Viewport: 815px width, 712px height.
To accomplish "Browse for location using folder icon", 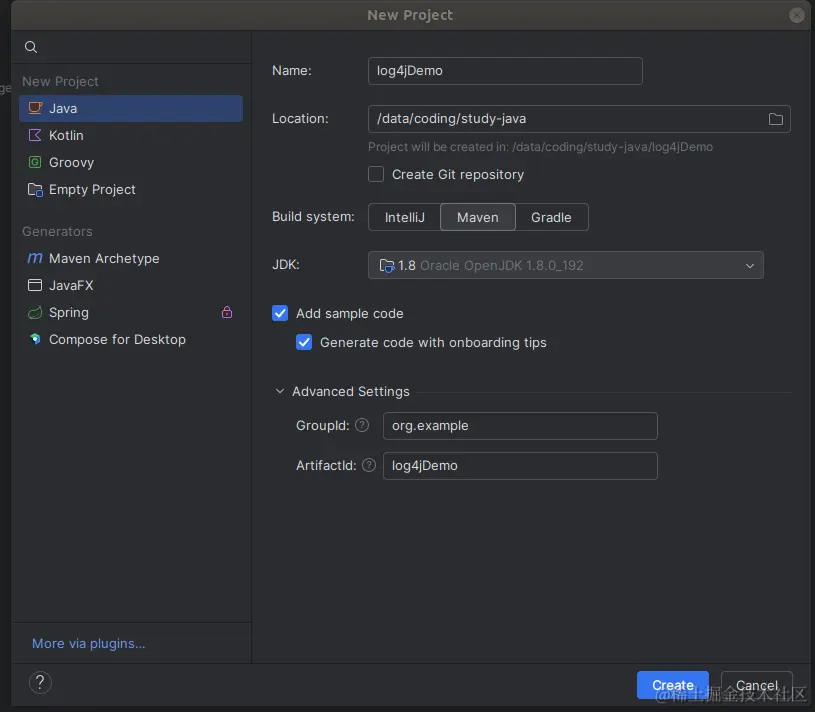I will (x=775, y=119).
